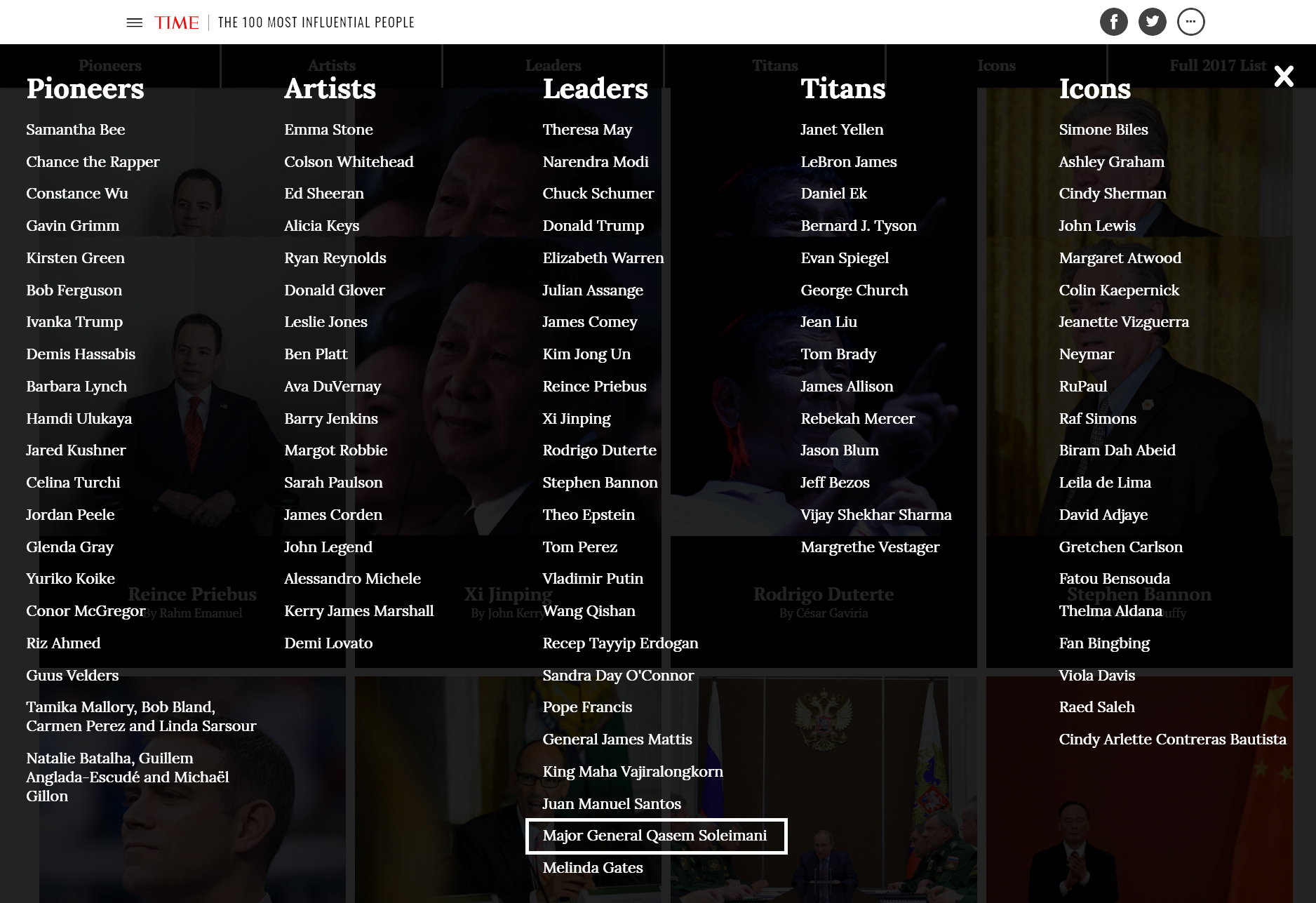Select Margot Robbie
Image resolution: width=1316 pixels, height=903 pixels.
[x=336, y=450]
